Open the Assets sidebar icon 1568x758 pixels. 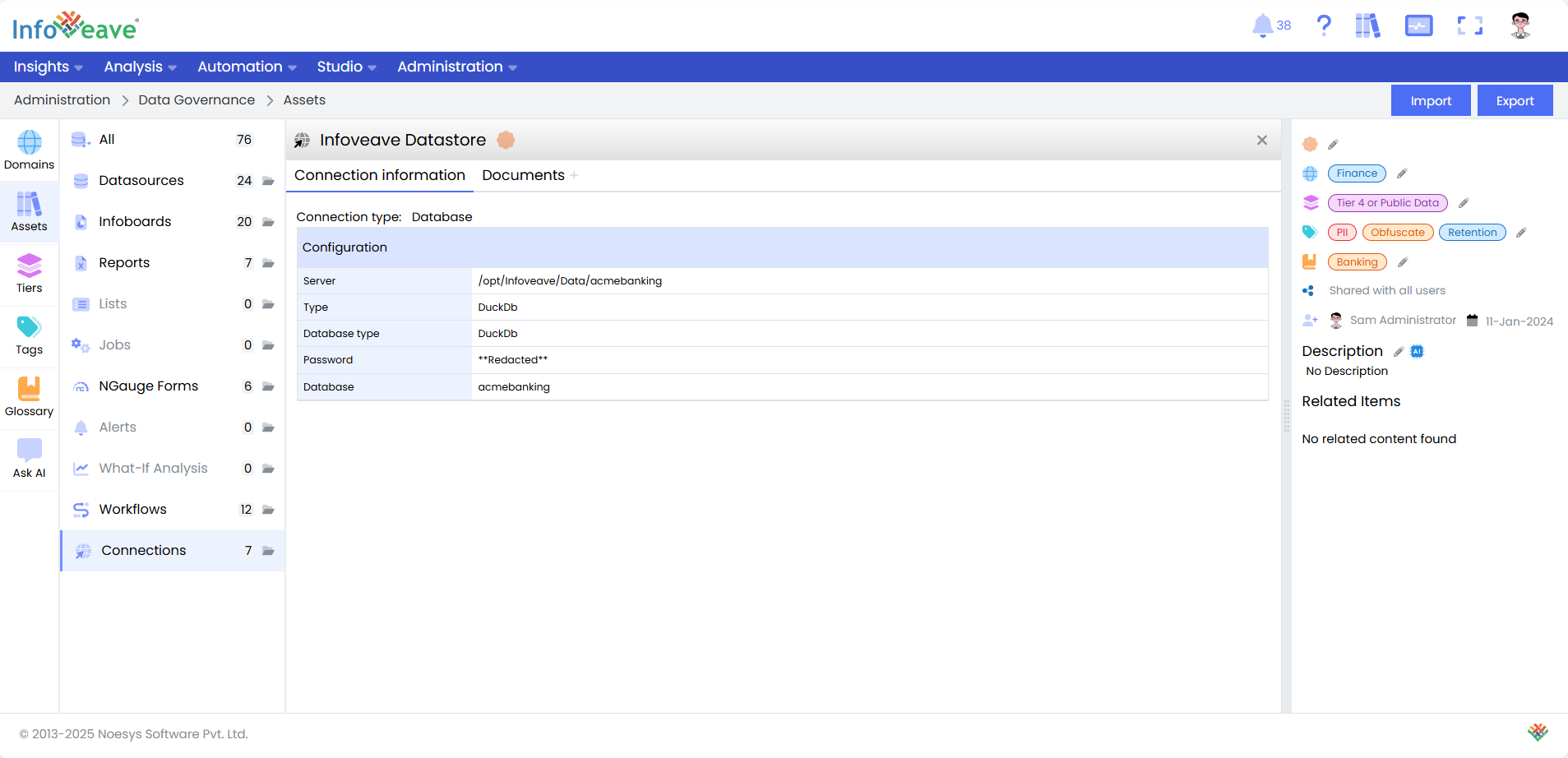tap(29, 212)
